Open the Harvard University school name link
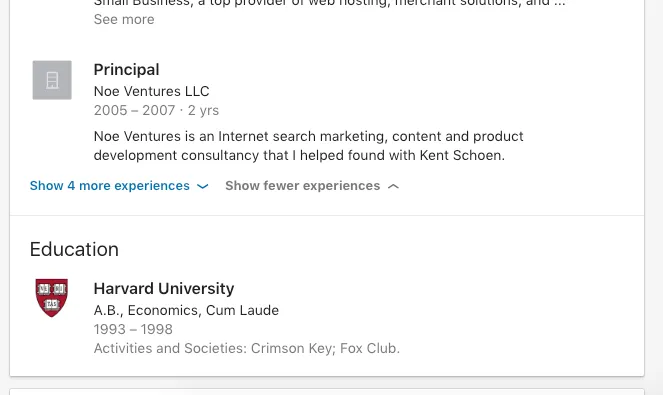Viewport: 663px width, 395px height. tap(164, 288)
